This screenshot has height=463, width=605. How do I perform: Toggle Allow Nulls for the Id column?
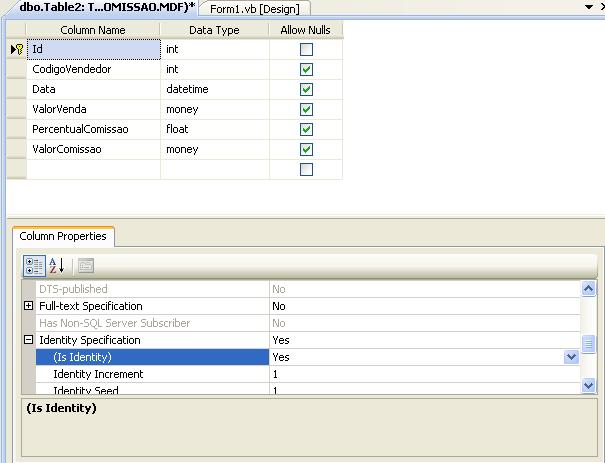[x=306, y=49]
